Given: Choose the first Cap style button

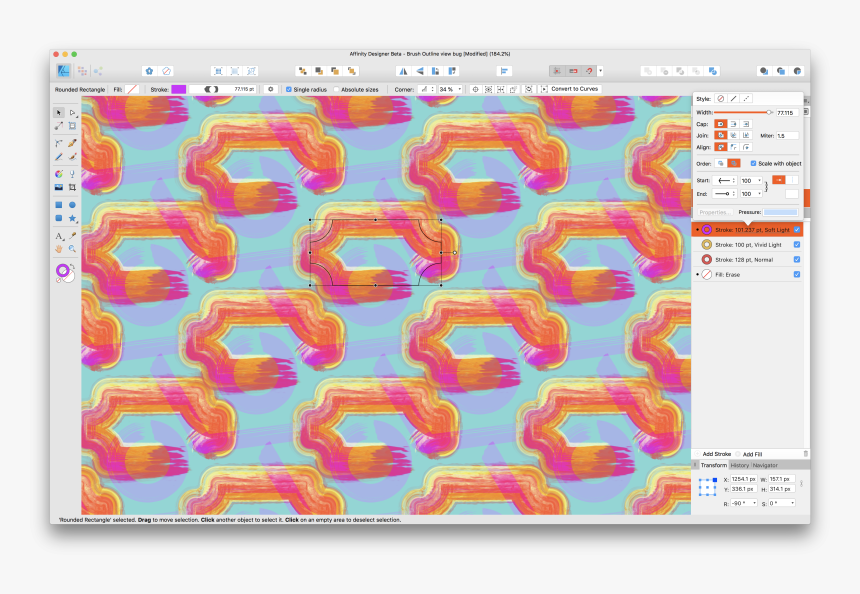Looking at the screenshot, I should pos(721,124).
